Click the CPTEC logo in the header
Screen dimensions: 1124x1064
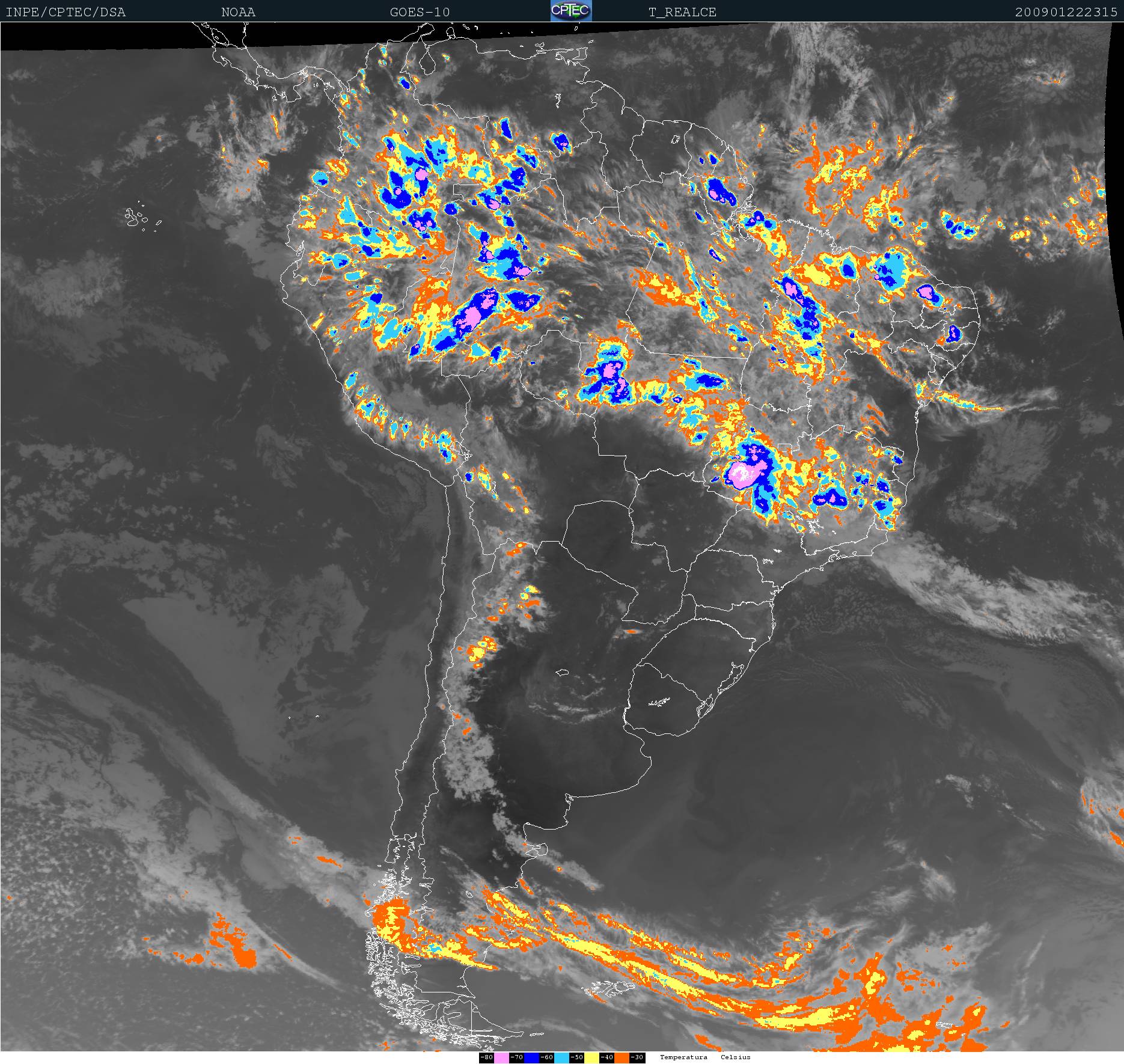click(x=571, y=11)
